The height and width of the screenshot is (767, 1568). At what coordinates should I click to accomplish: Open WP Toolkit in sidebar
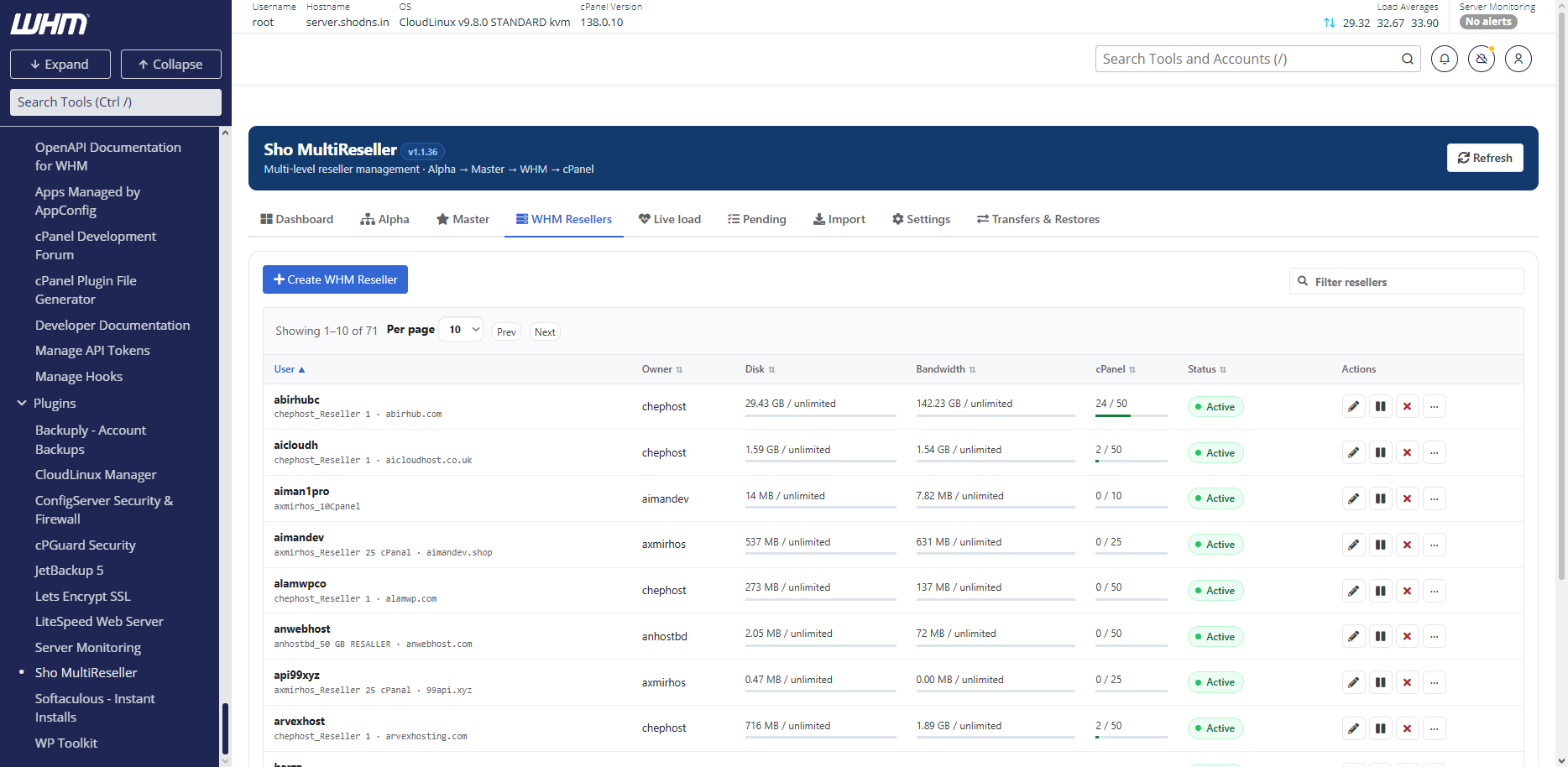tap(66, 744)
